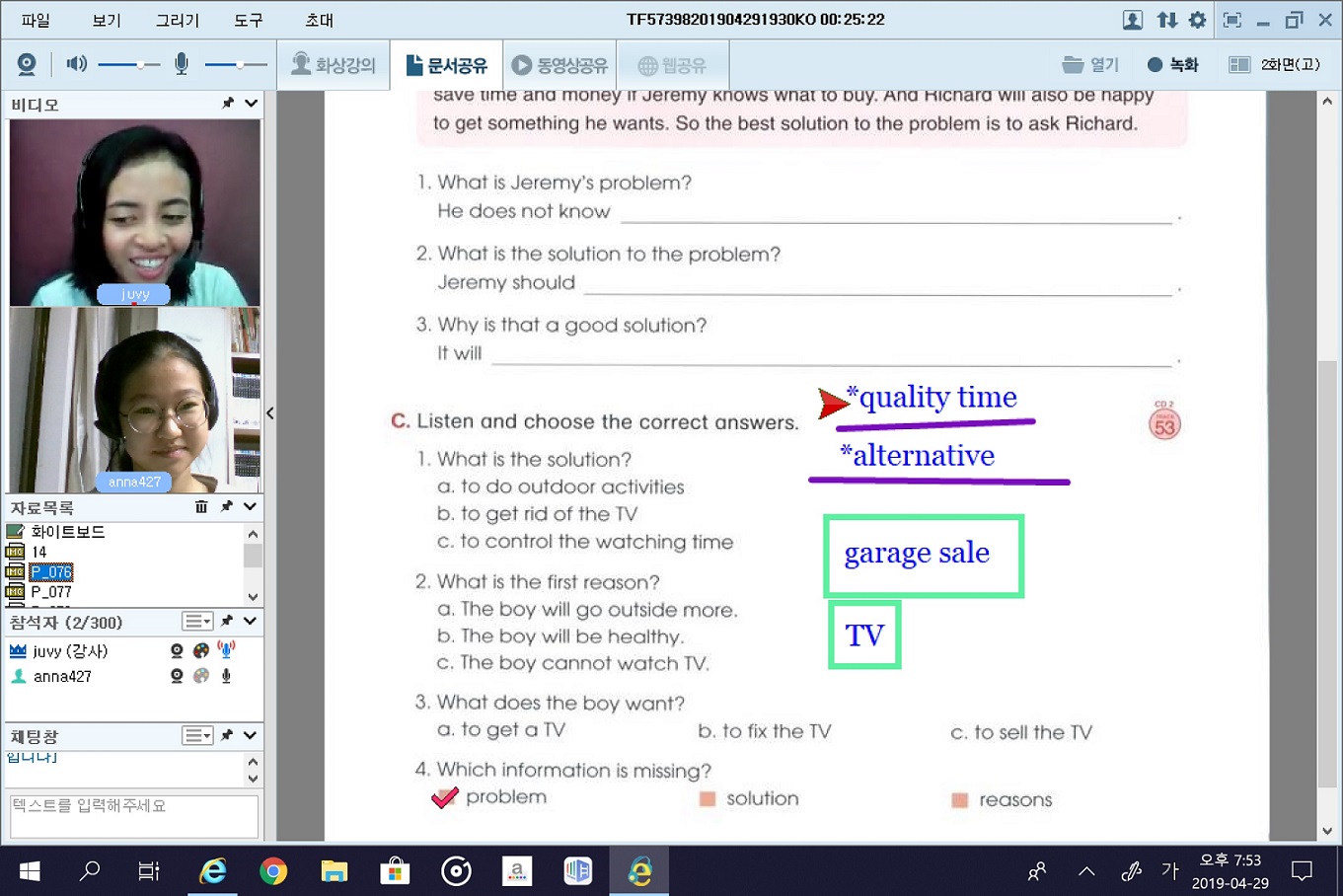Click the 녹화 record button

pyautogui.click(x=1172, y=65)
